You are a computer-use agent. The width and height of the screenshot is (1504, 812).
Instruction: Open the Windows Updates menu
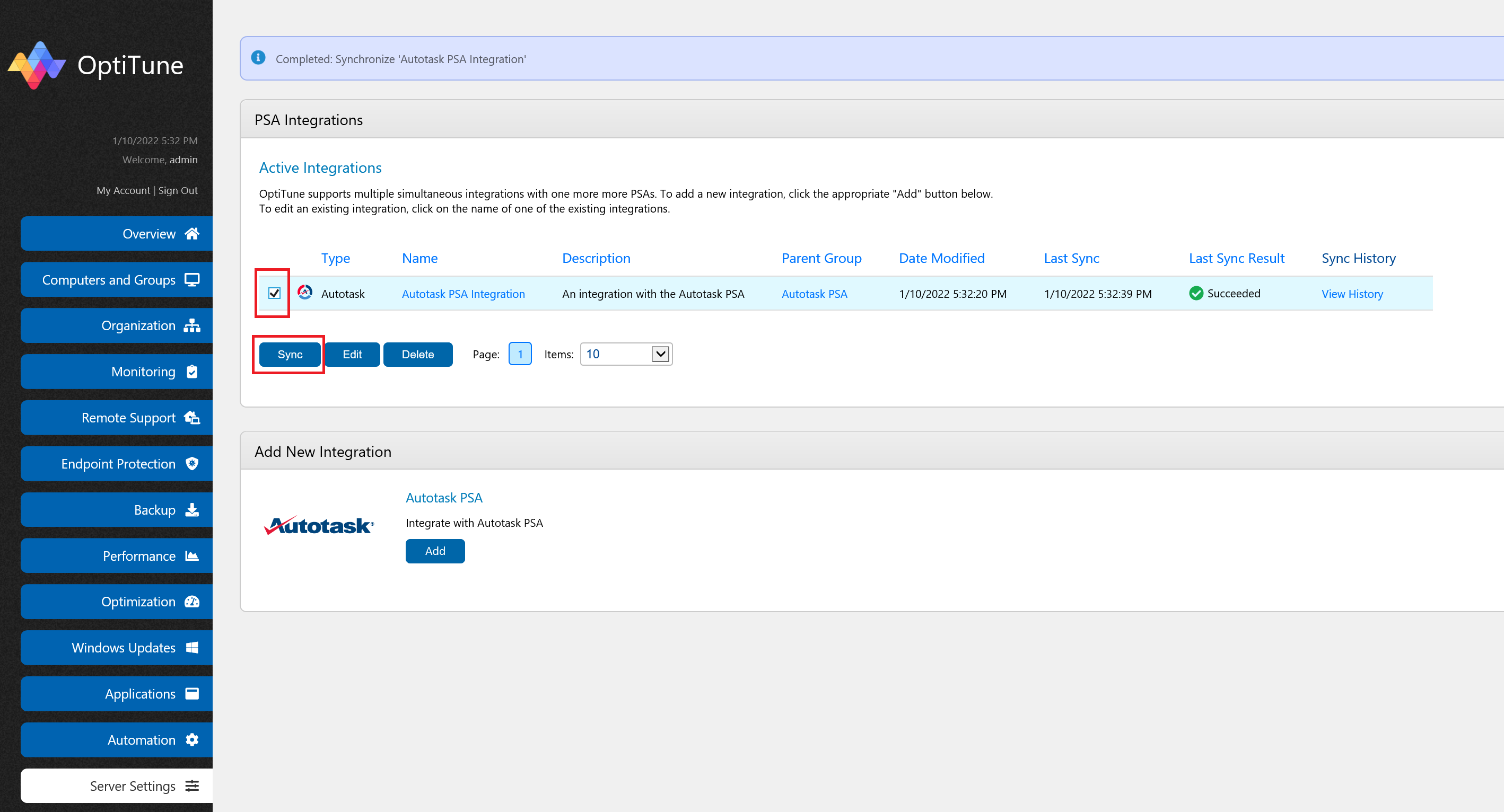pyautogui.click(x=117, y=648)
